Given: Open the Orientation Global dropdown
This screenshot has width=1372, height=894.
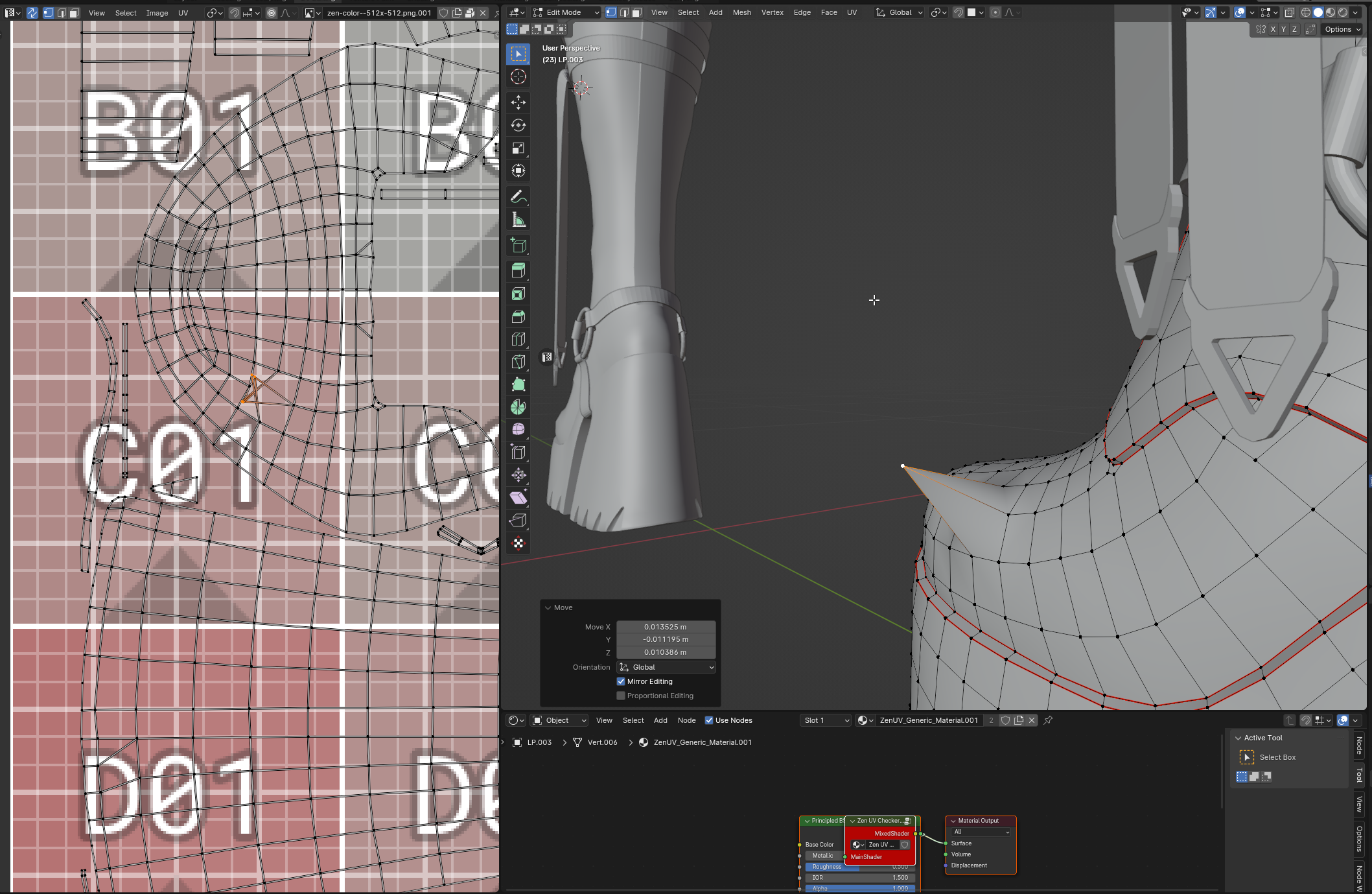Looking at the screenshot, I should click(666, 667).
